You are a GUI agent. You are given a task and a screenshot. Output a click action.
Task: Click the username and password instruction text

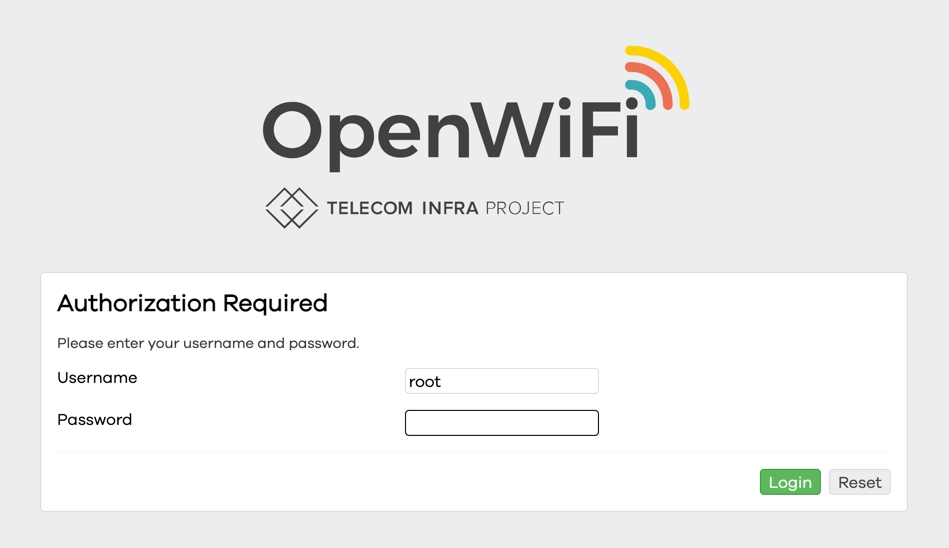pos(208,343)
